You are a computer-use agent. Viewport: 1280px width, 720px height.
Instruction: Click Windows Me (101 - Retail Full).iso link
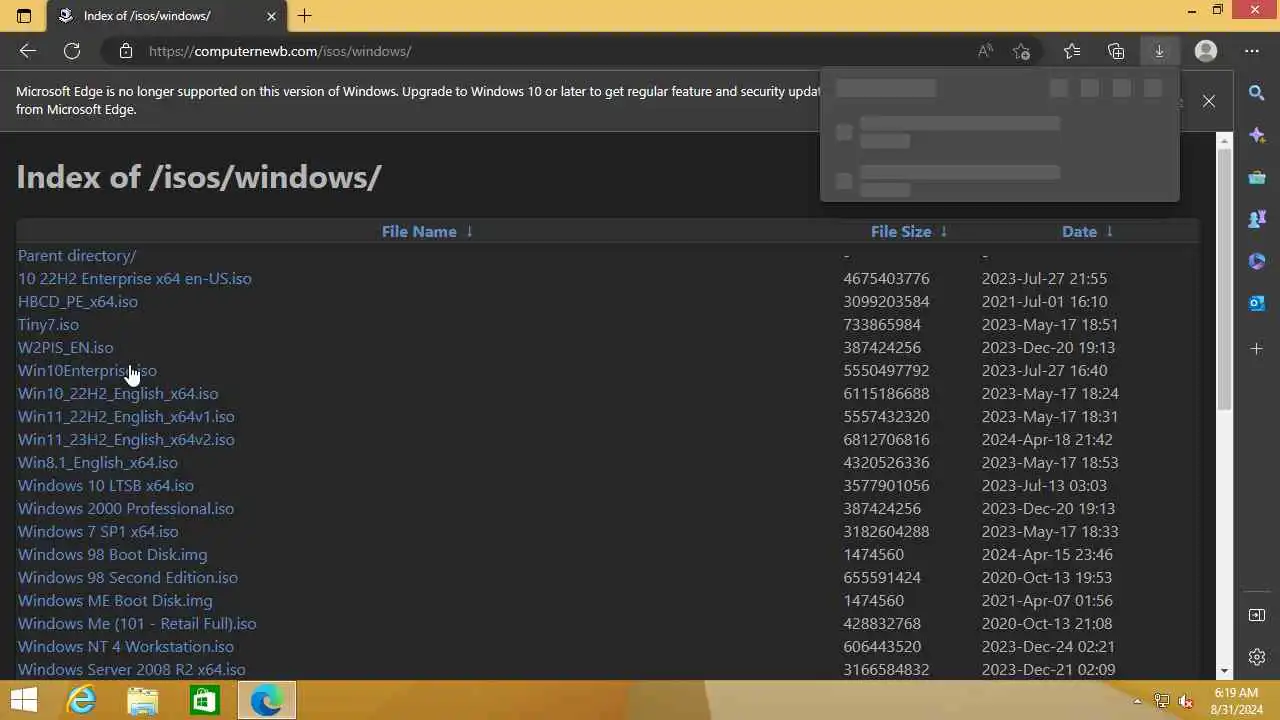[137, 623]
